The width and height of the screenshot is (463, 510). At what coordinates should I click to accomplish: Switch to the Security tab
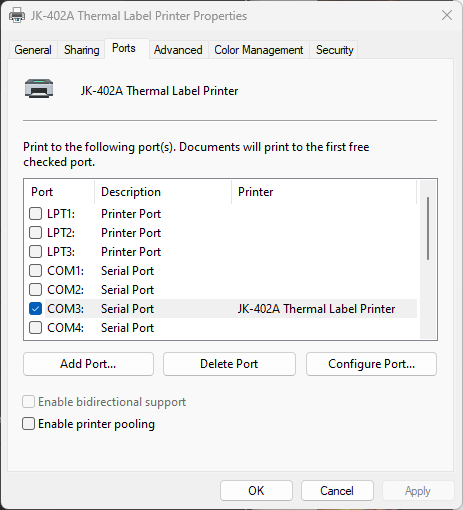334,50
